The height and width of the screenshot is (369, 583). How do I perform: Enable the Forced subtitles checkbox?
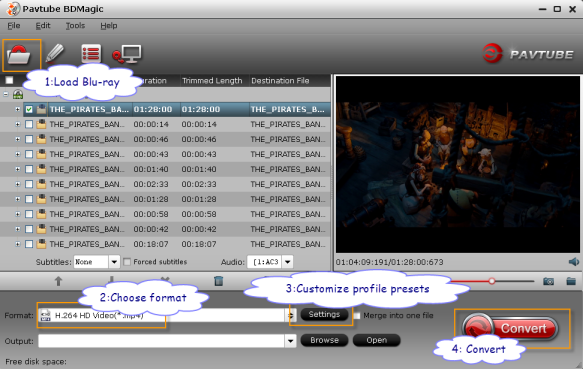127,262
